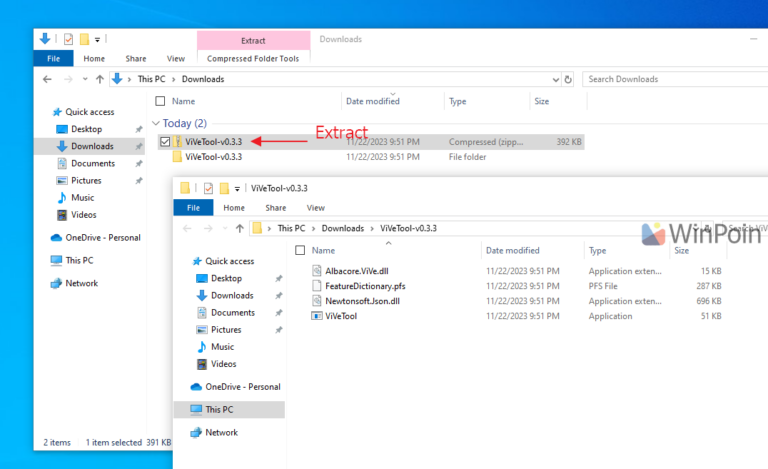Click Properties icon in ViVeTool window title bar
The height and width of the screenshot is (469, 768).
pyautogui.click(x=209, y=188)
